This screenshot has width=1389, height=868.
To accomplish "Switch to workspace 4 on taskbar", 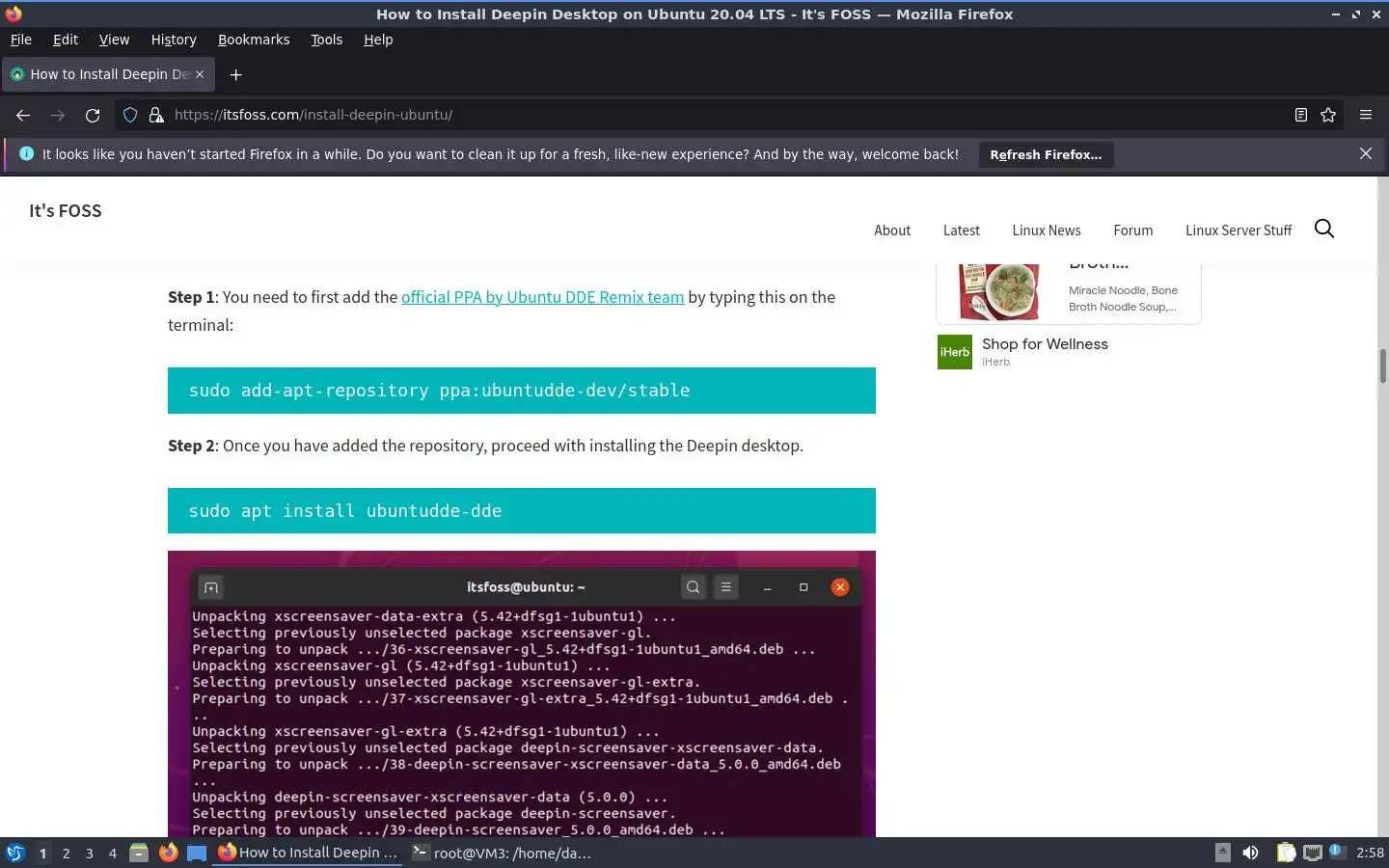I will [113, 853].
